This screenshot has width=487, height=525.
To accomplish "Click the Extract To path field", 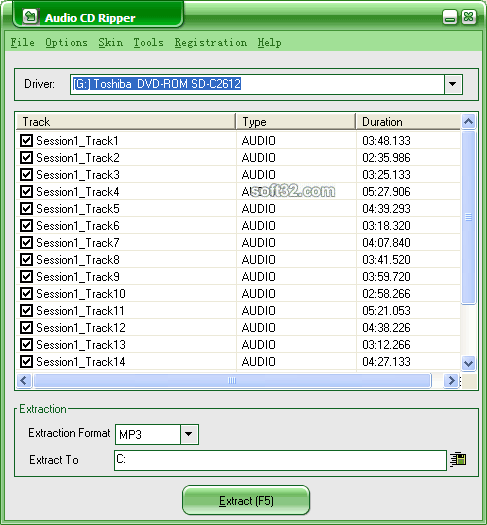I will click(x=280, y=460).
